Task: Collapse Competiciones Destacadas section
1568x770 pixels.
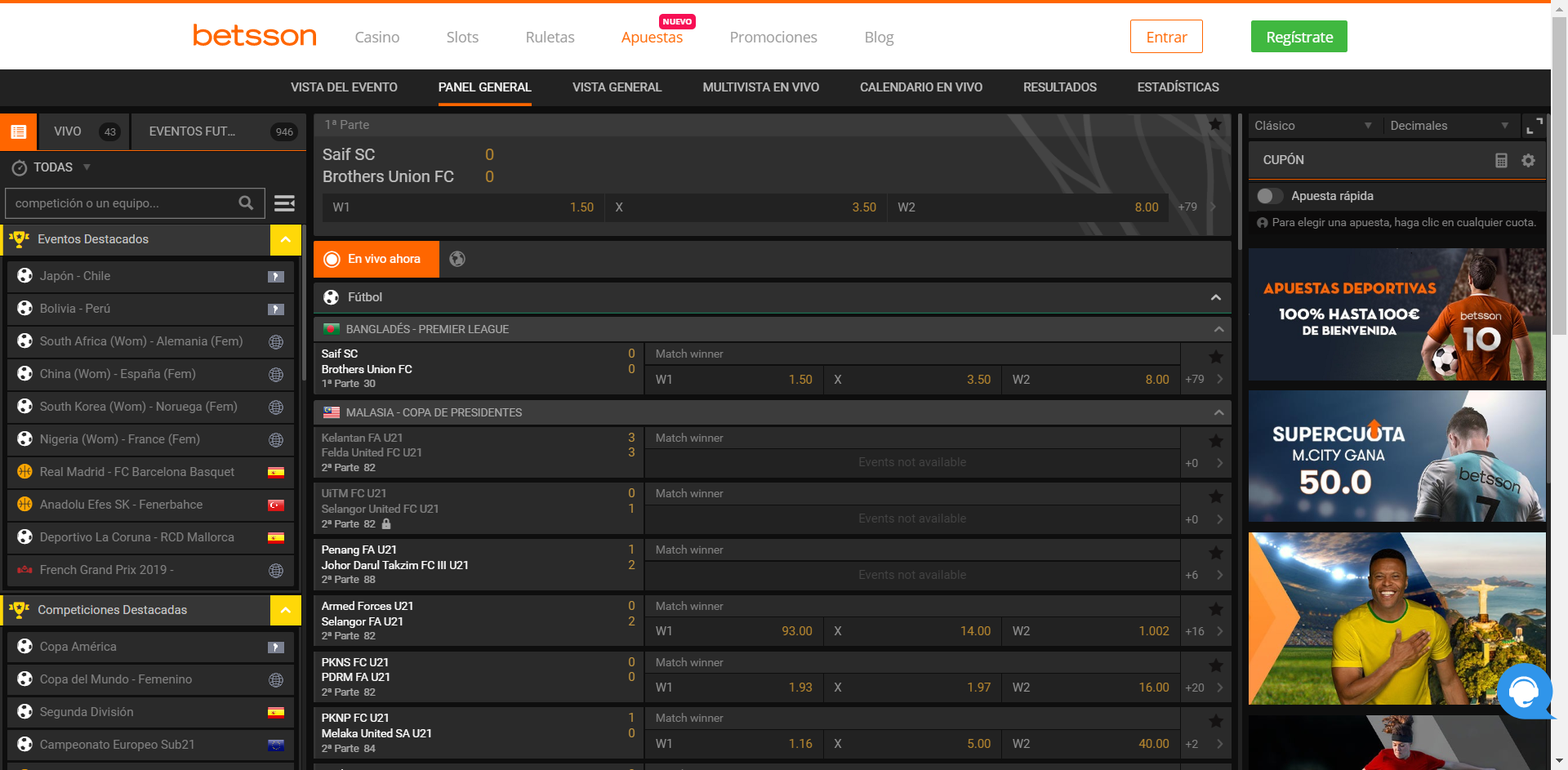Action: (286, 610)
